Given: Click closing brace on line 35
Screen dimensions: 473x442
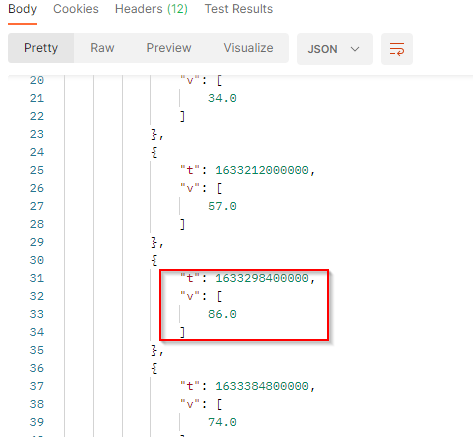Looking at the screenshot, I should (x=154, y=350).
